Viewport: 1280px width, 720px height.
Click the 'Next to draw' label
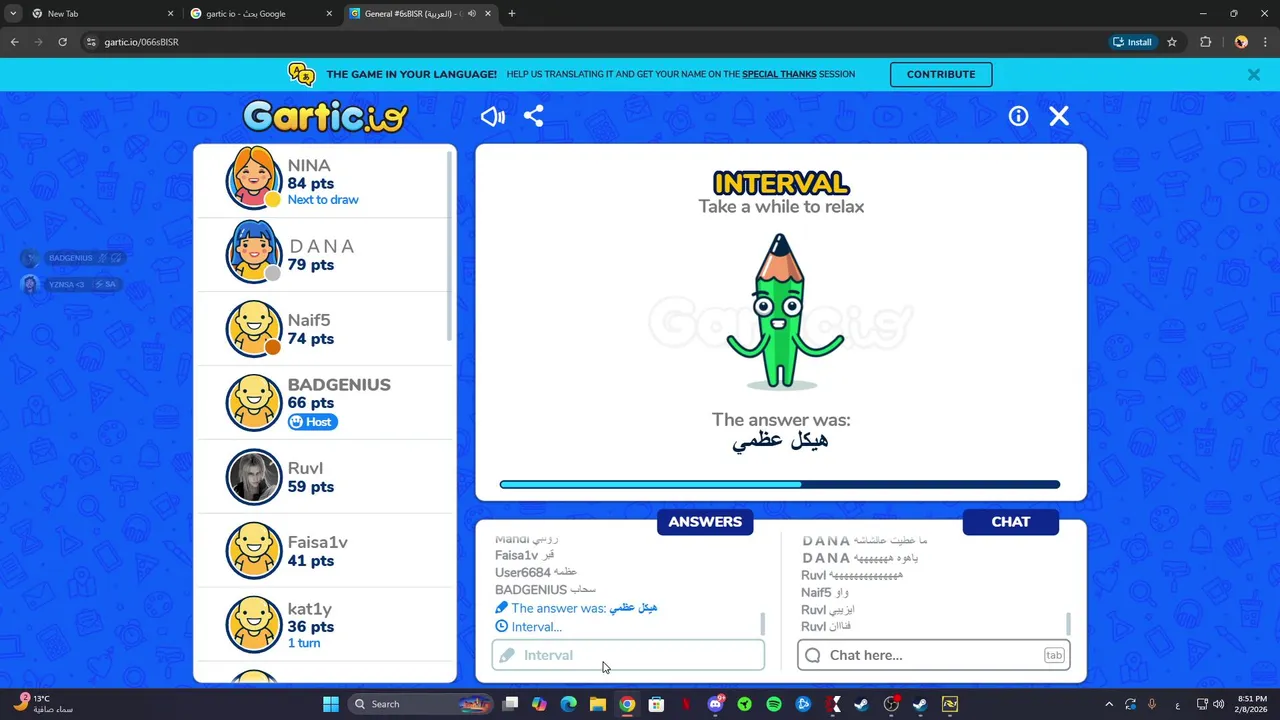click(x=323, y=200)
